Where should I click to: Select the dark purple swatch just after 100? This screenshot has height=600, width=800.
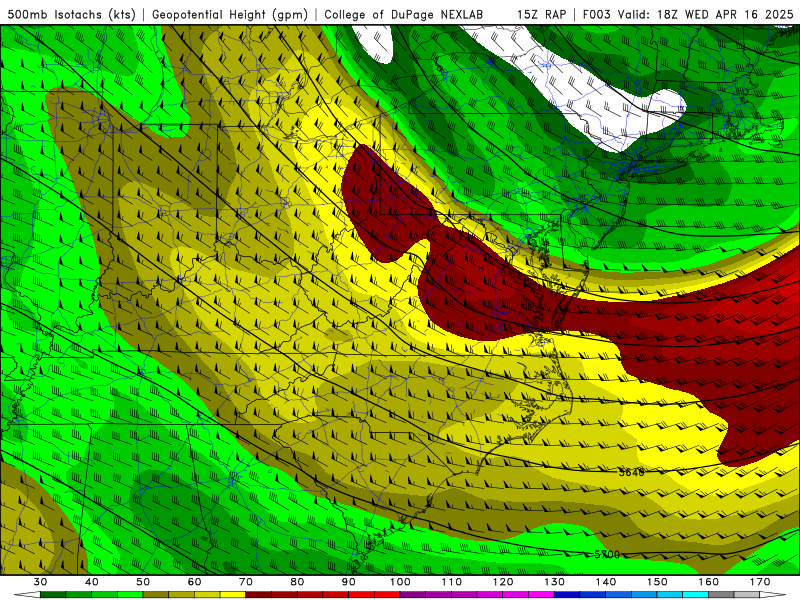click(413, 595)
